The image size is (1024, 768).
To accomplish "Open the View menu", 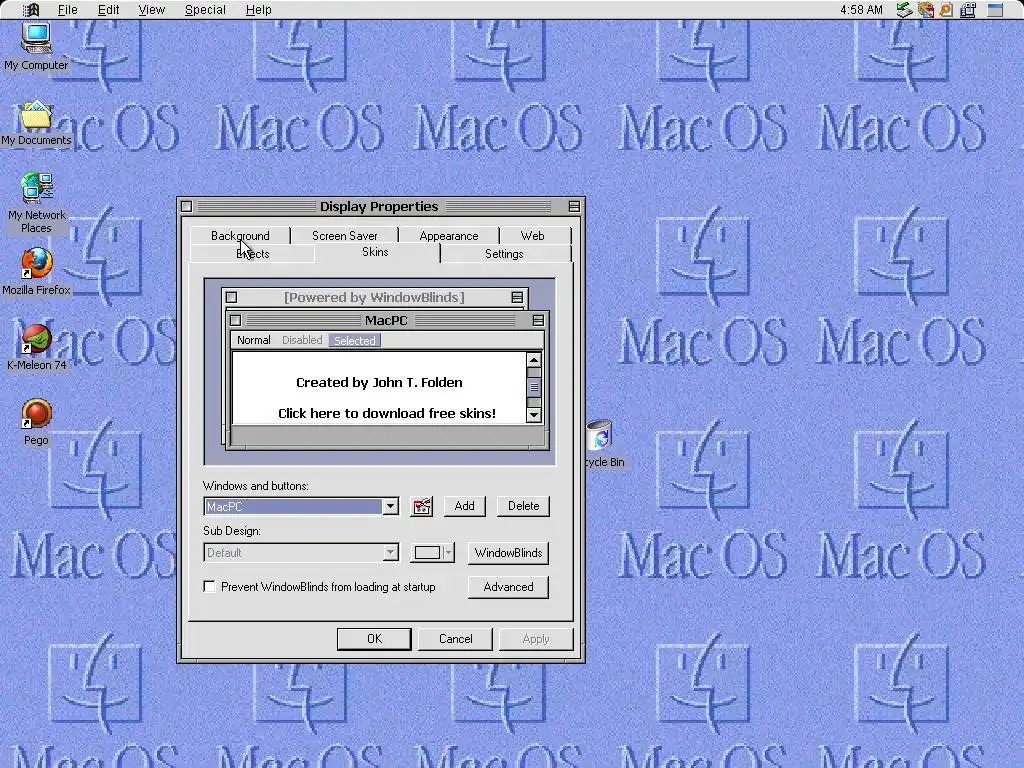I will 152,10.
